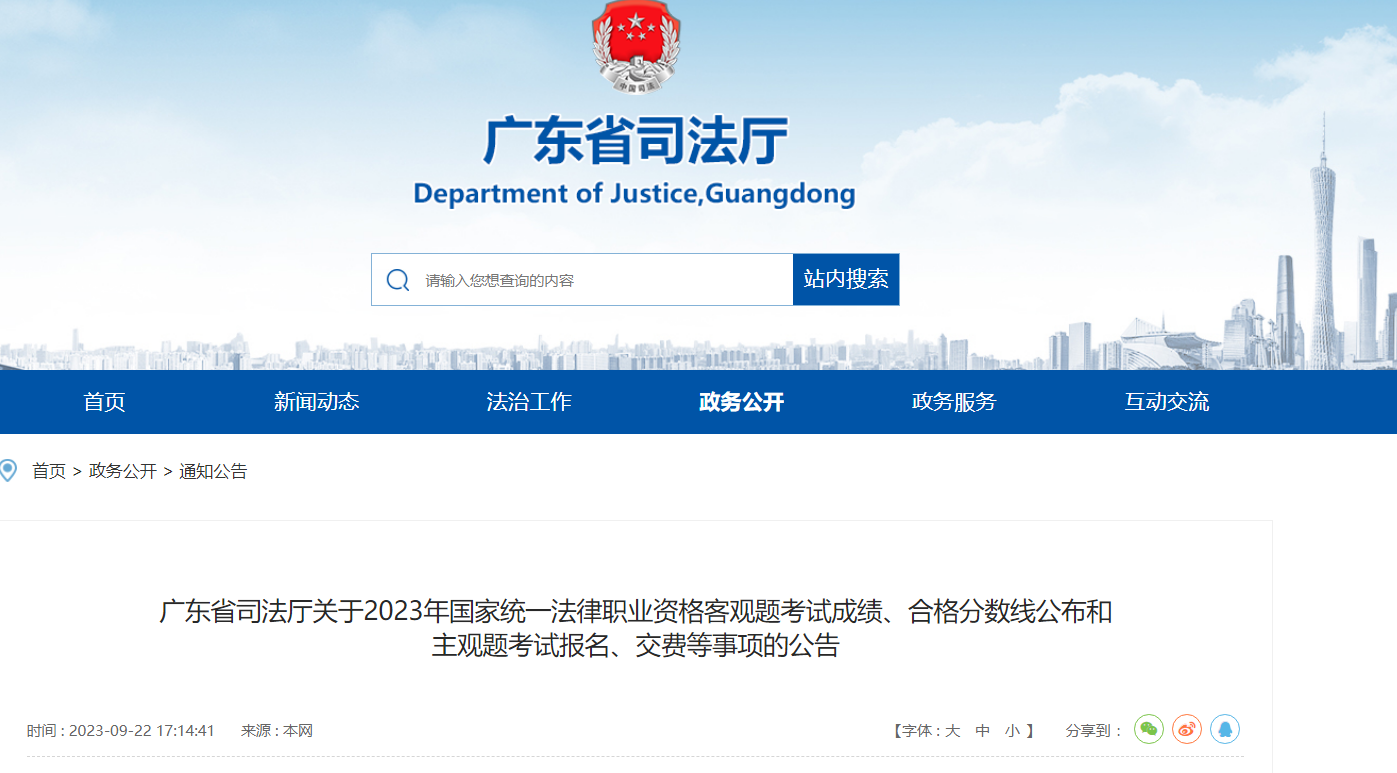The width and height of the screenshot is (1397, 773).
Task: Open 政务服务 navigation item
Action: (954, 402)
